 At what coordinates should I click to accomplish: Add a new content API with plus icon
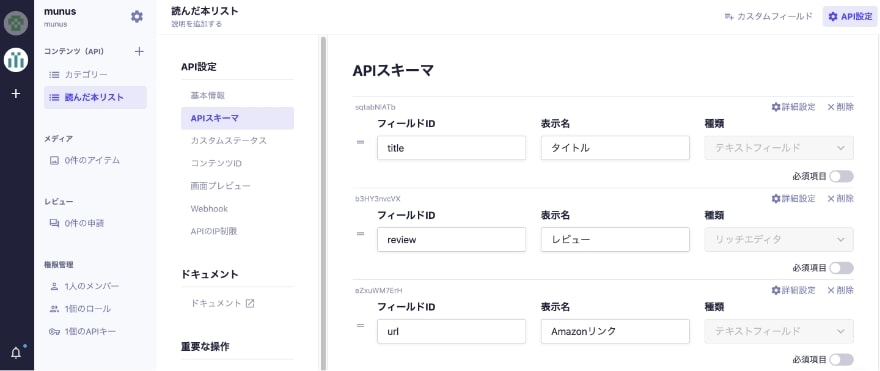[x=140, y=52]
